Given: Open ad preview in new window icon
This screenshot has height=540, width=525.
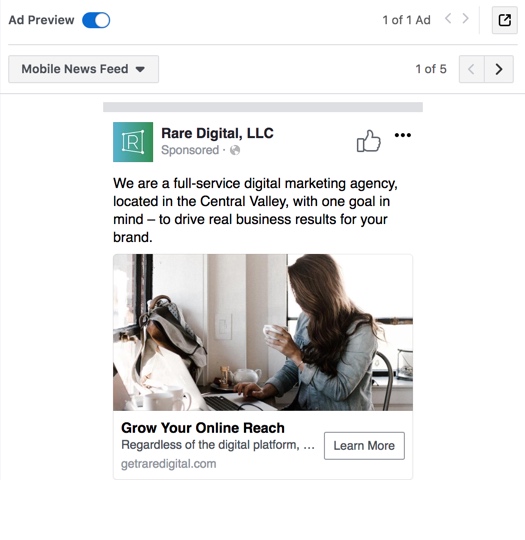Looking at the screenshot, I should [505, 20].
